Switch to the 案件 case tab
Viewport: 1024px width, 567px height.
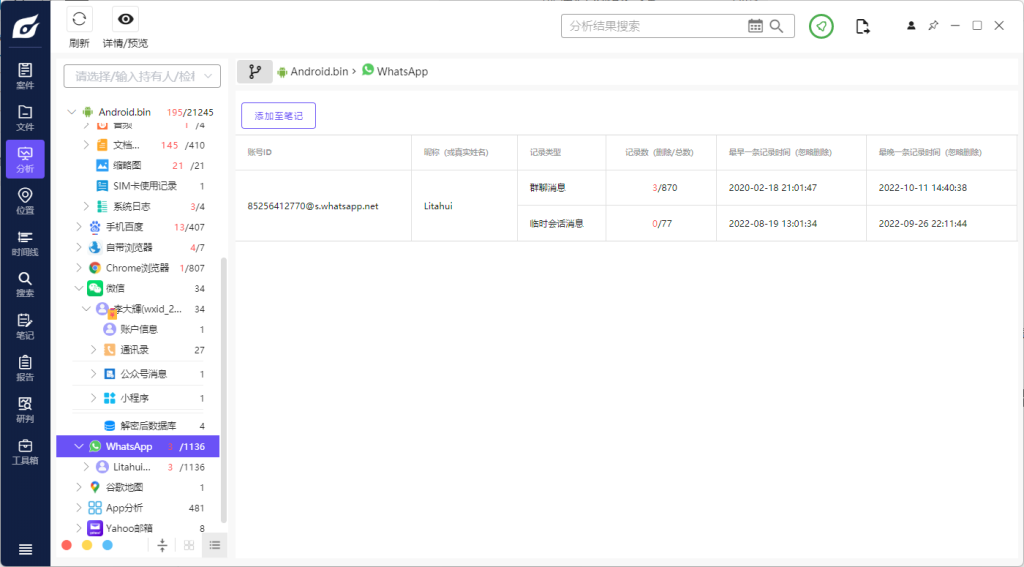[25, 75]
